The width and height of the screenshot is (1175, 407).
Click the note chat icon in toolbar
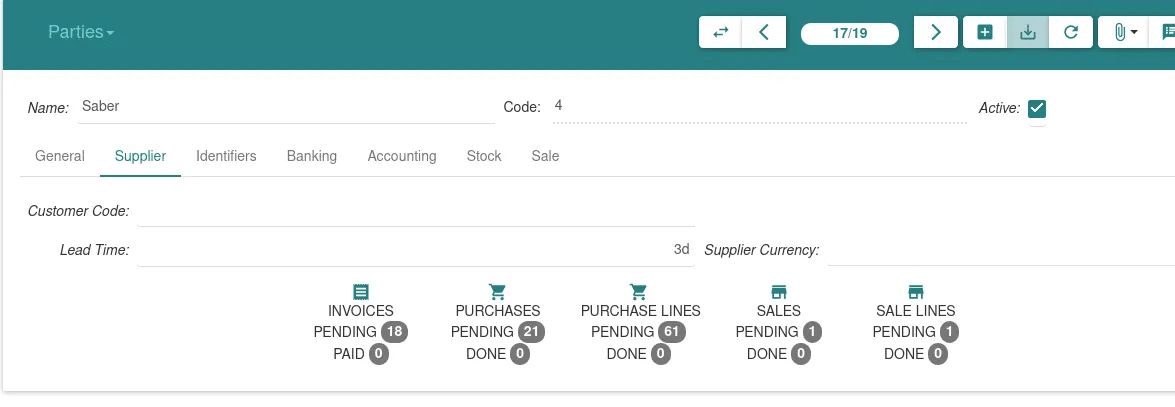point(1165,32)
